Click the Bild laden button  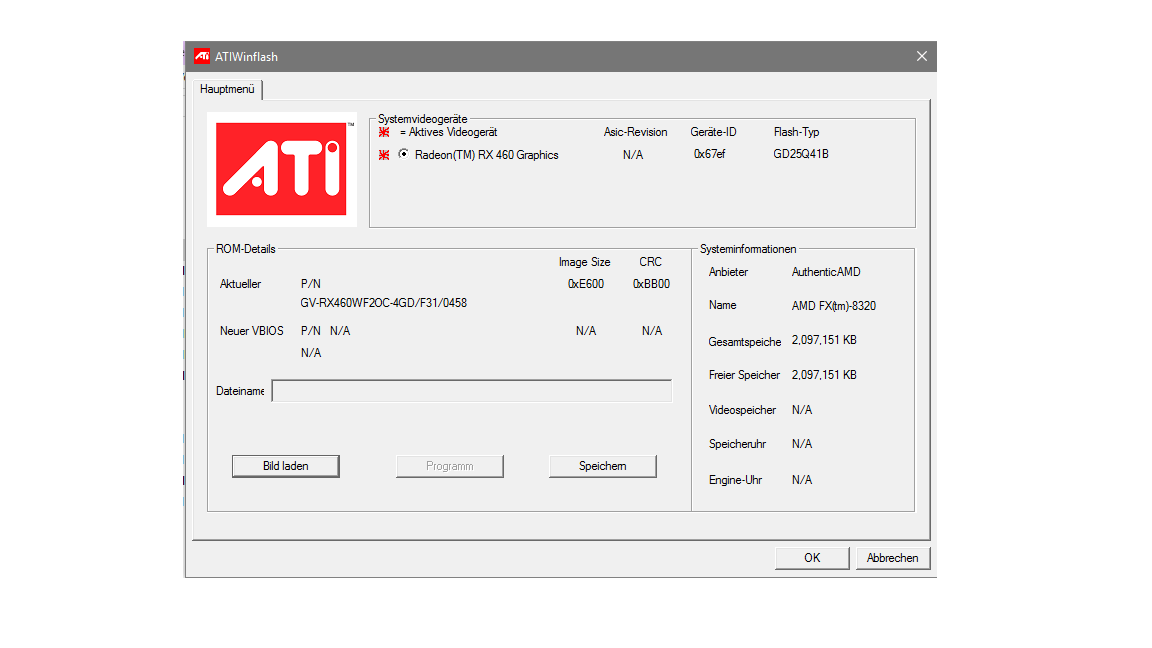coord(286,466)
